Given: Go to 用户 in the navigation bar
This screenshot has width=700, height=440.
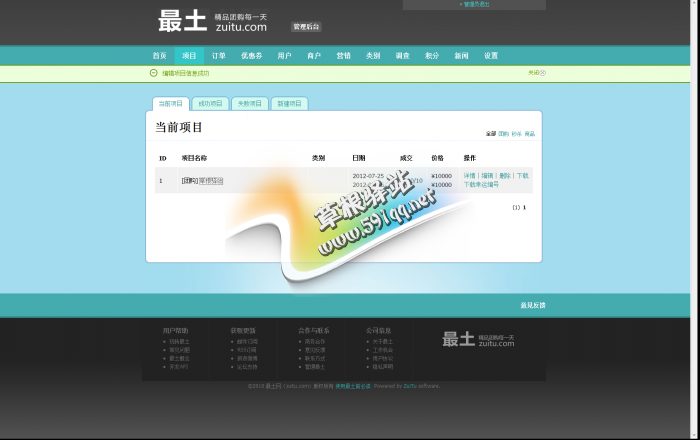Looking at the screenshot, I should coord(284,56).
